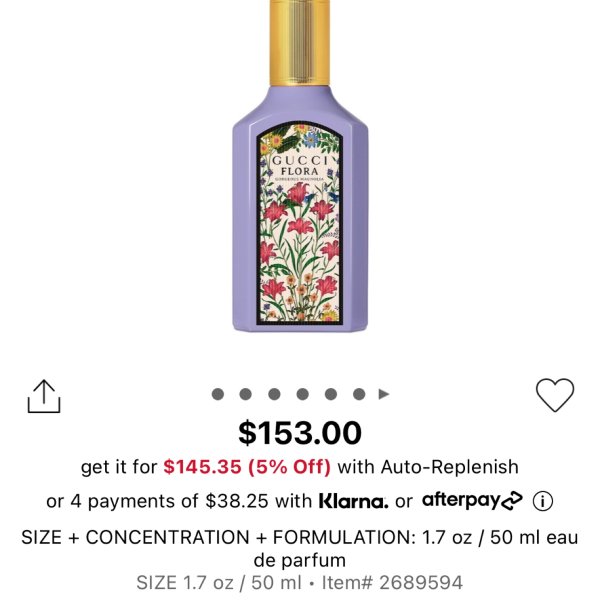Select the Size + Concentration + Formulation line
Viewport: 600px width, 600px height.
300,549
